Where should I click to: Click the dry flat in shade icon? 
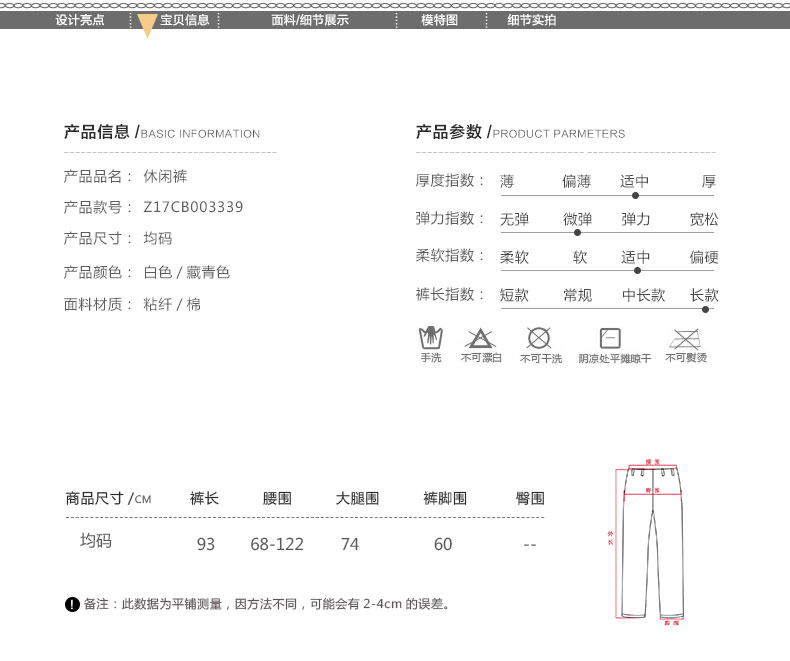point(610,337)
